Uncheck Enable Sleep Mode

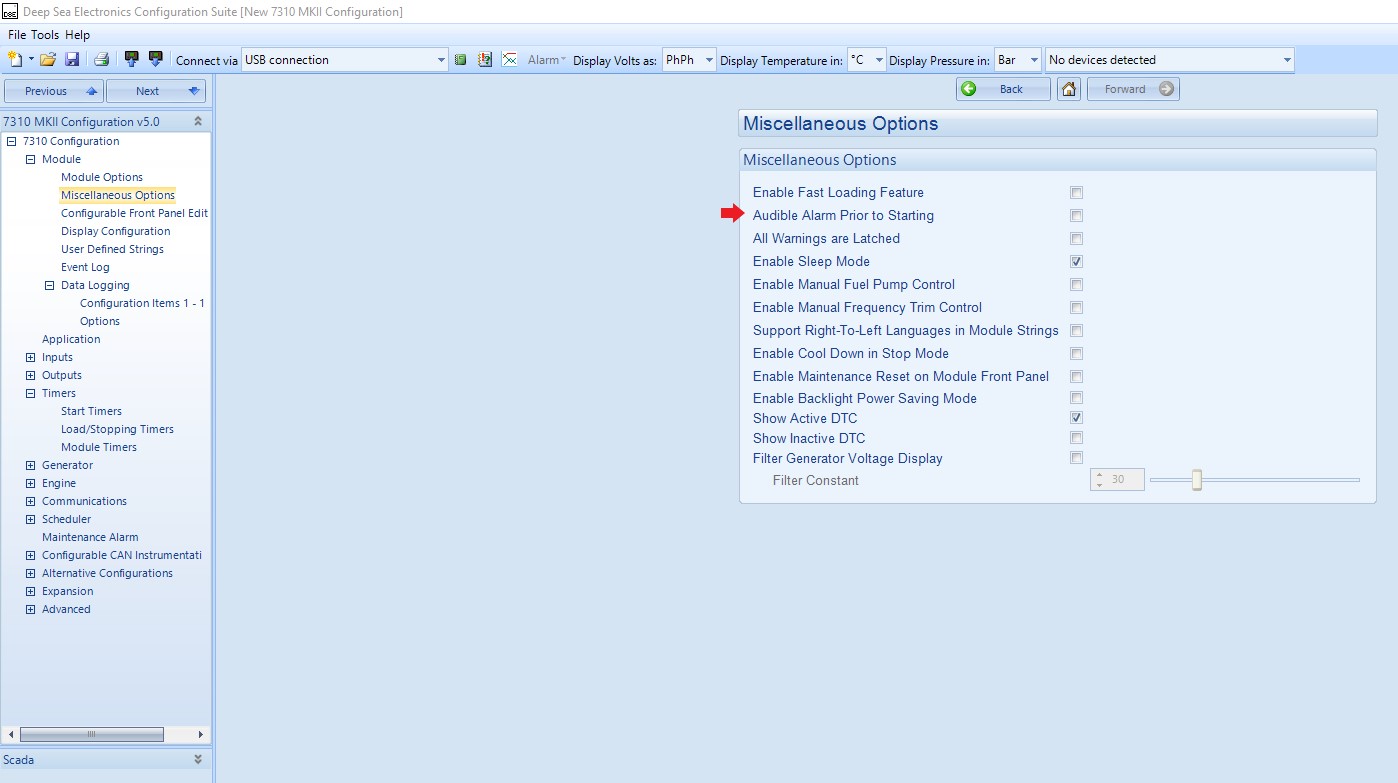[x=1076, y=262]
